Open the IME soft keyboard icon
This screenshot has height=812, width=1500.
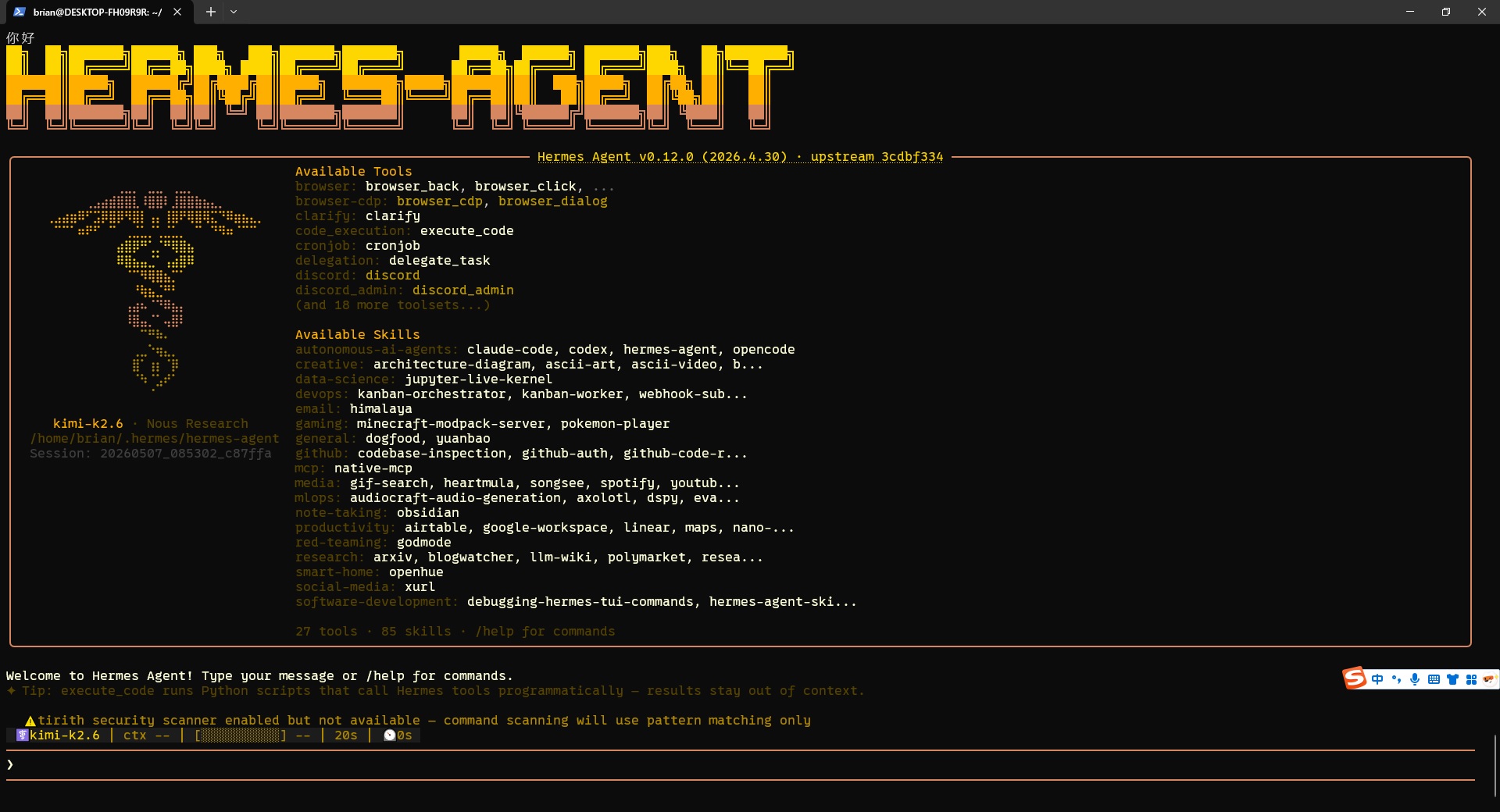coord(1434,679)
